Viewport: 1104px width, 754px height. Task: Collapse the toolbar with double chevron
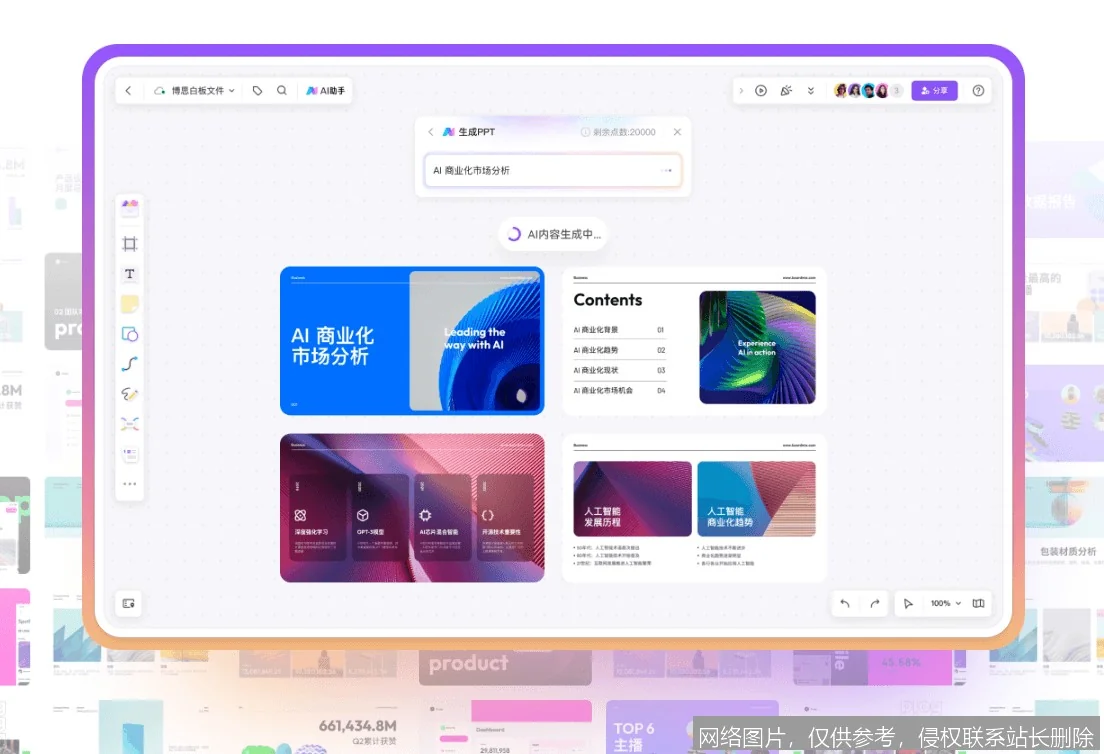coord(811,90)
